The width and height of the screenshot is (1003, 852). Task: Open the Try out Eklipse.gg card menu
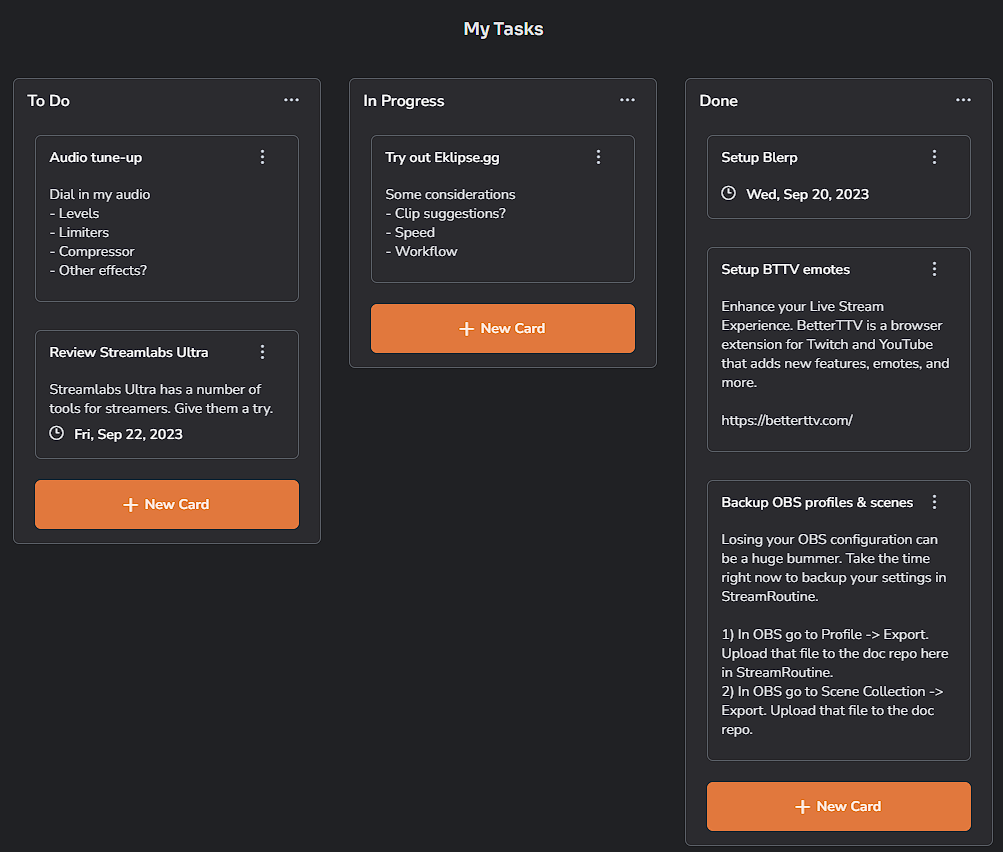point(598,157)
